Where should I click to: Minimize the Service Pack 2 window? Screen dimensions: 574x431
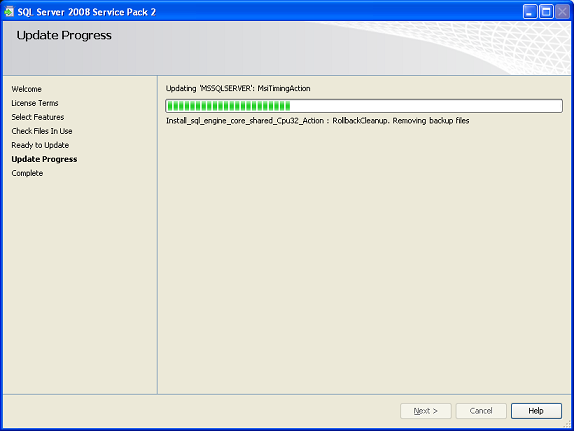click(530, 12)
